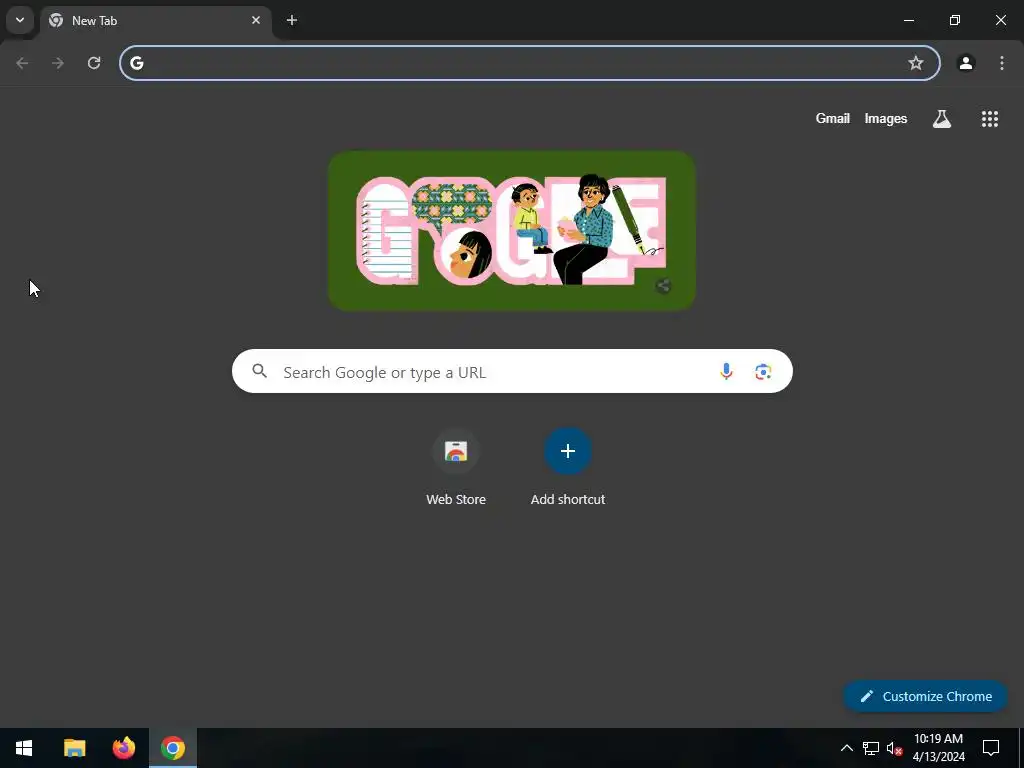Start voice search with the microphone
Screen dimensions: 1024x768
[x=726, y=372]
